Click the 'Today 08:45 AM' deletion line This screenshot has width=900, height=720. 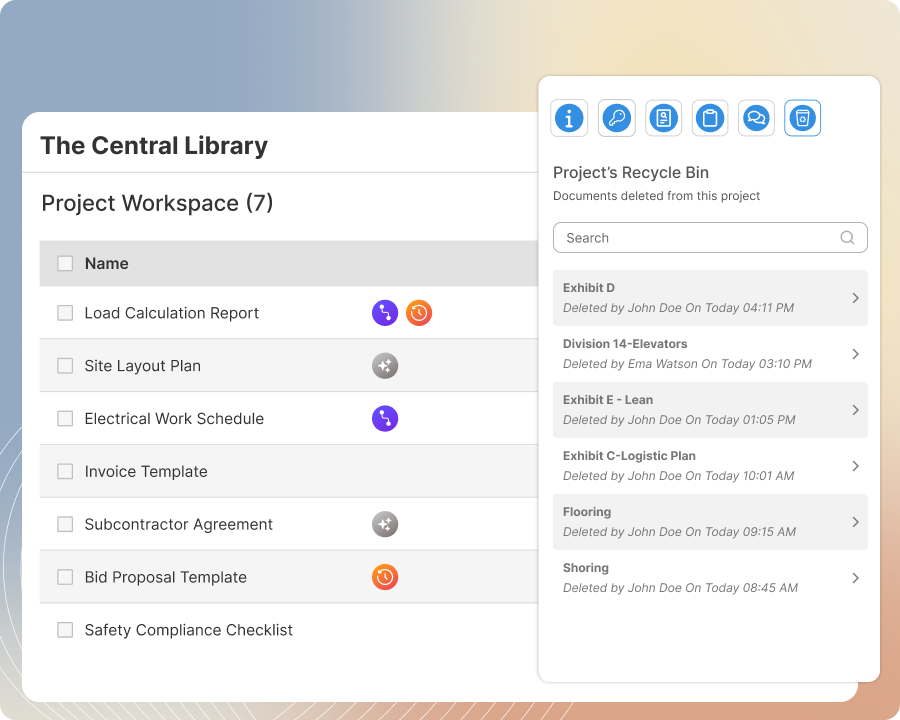[680, 588]
